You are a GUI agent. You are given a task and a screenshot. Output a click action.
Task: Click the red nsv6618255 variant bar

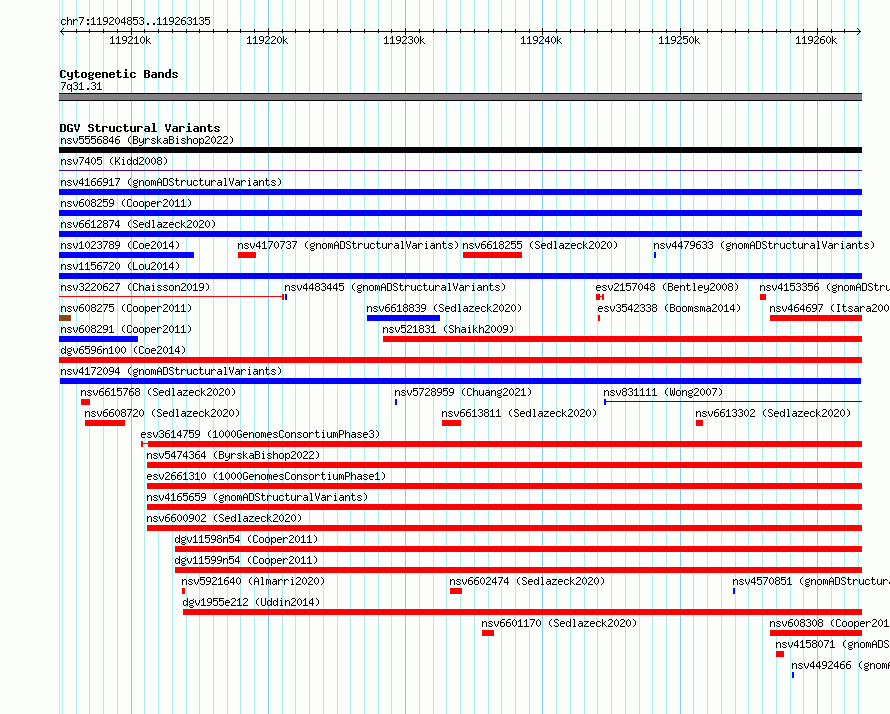click(x=492, y=255)
